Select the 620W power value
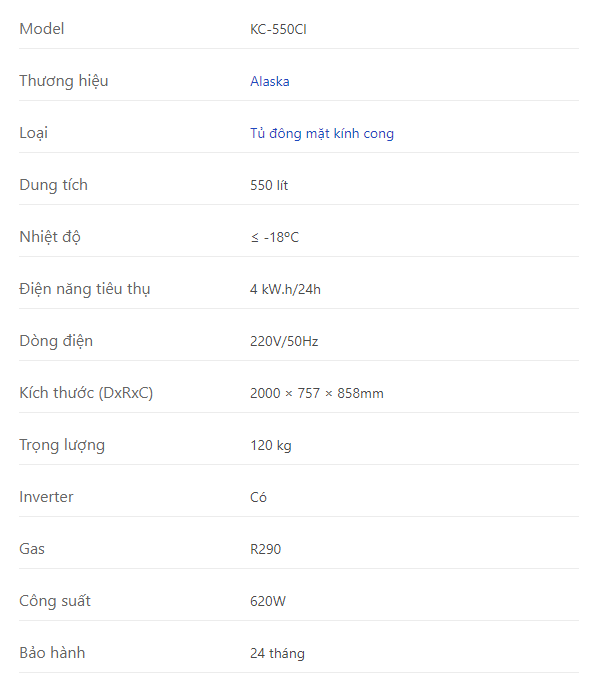This screenshot has height=673, width=596. point(268,601)
